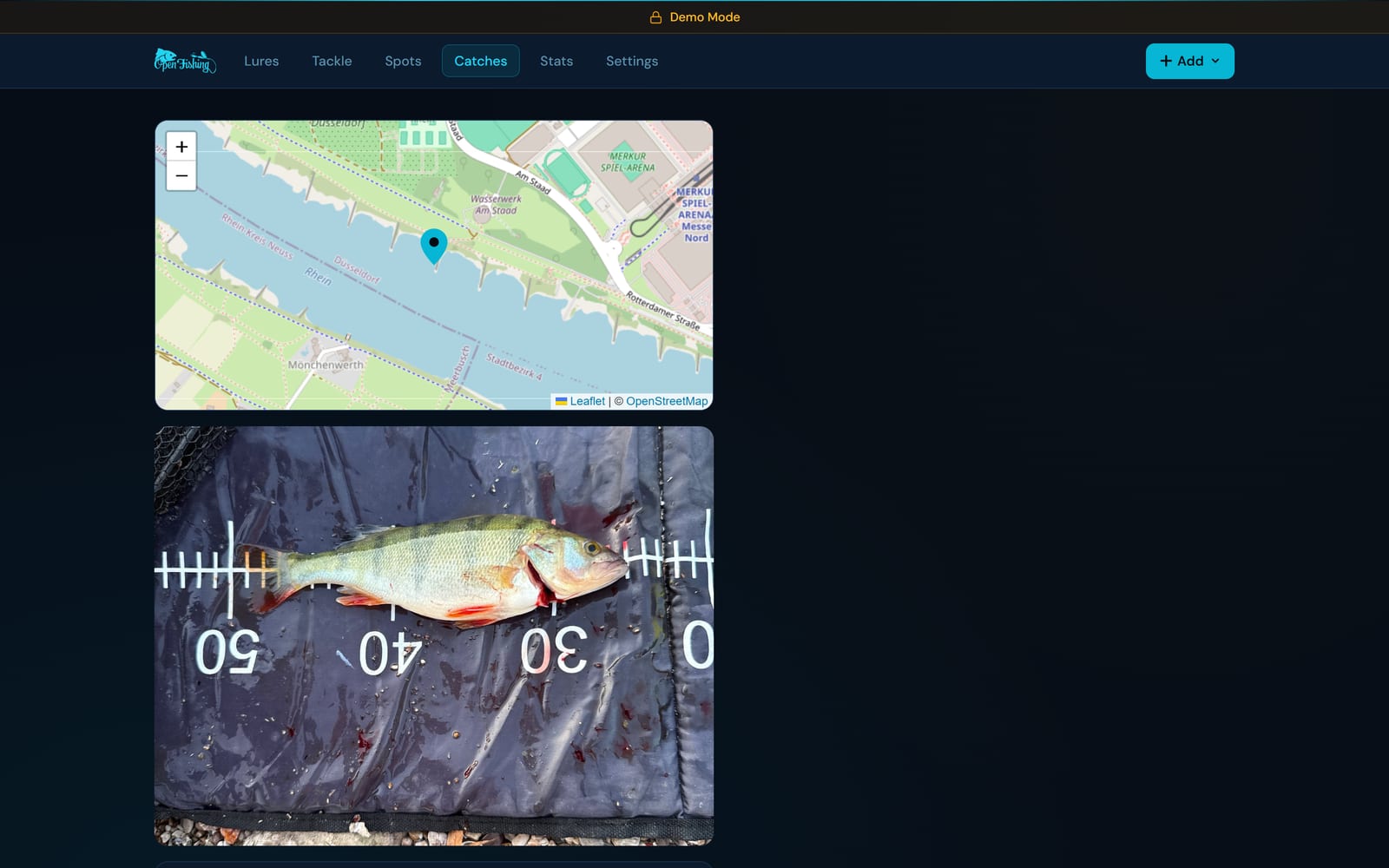Zoom in on the map
Viewport: 1389px width, 868px height.
[181, 147]
